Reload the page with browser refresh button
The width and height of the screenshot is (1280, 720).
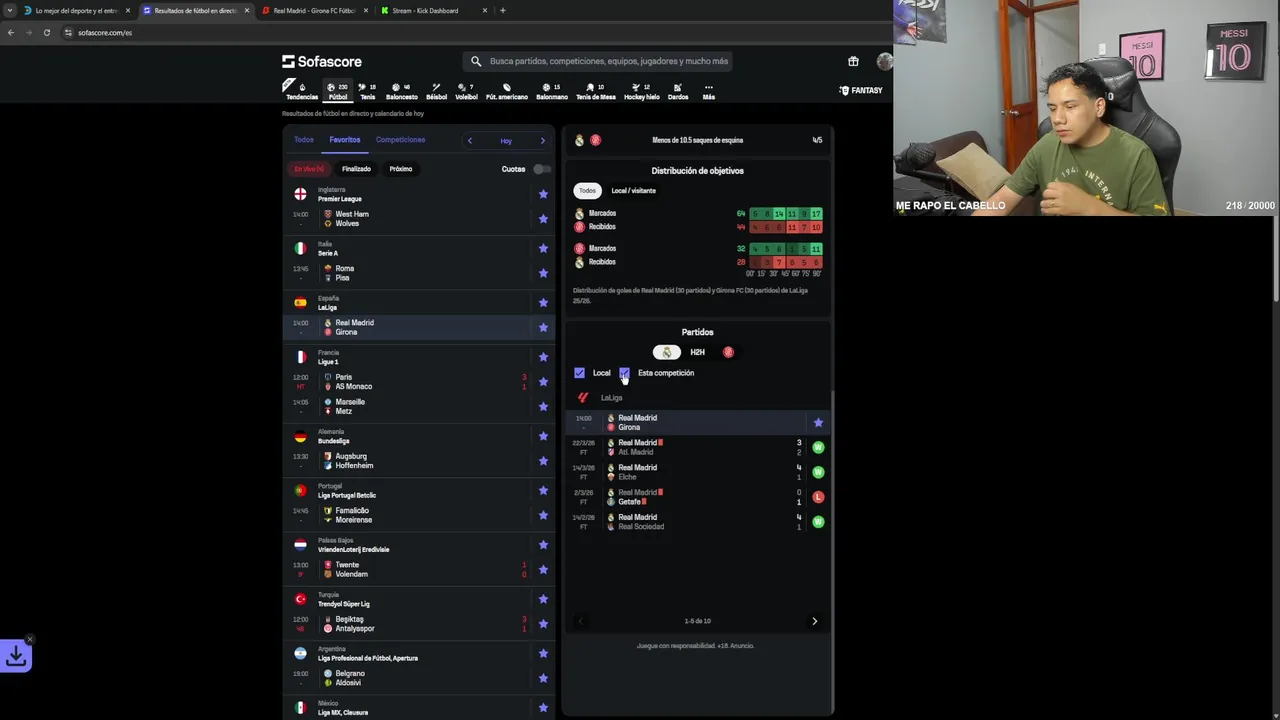coord(46,32)
